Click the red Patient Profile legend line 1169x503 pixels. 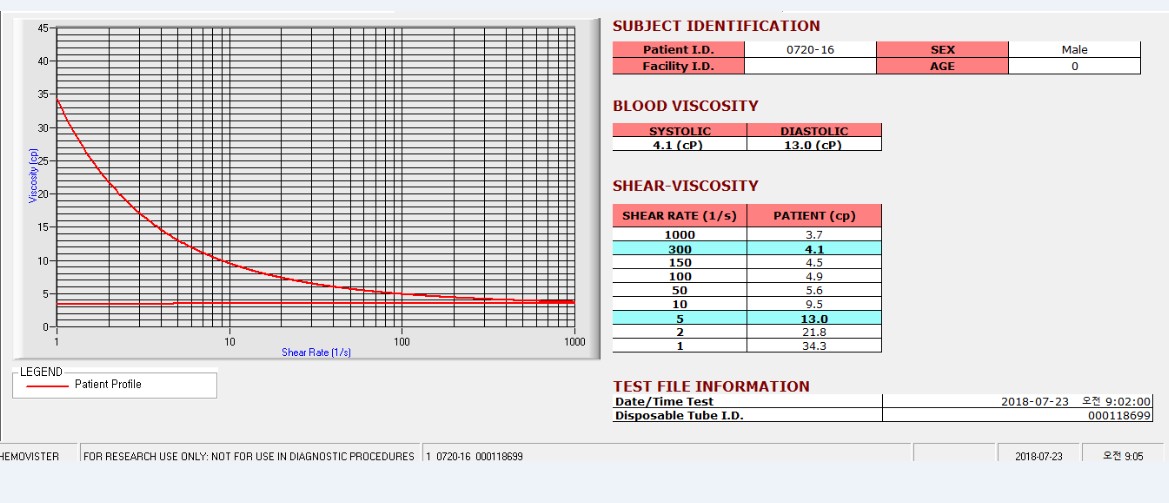point(47,385)
